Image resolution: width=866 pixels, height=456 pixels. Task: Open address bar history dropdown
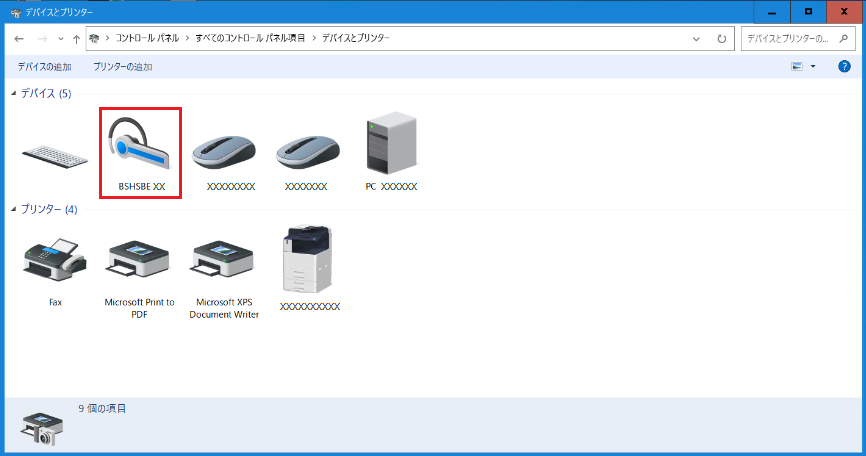(696, 39)
